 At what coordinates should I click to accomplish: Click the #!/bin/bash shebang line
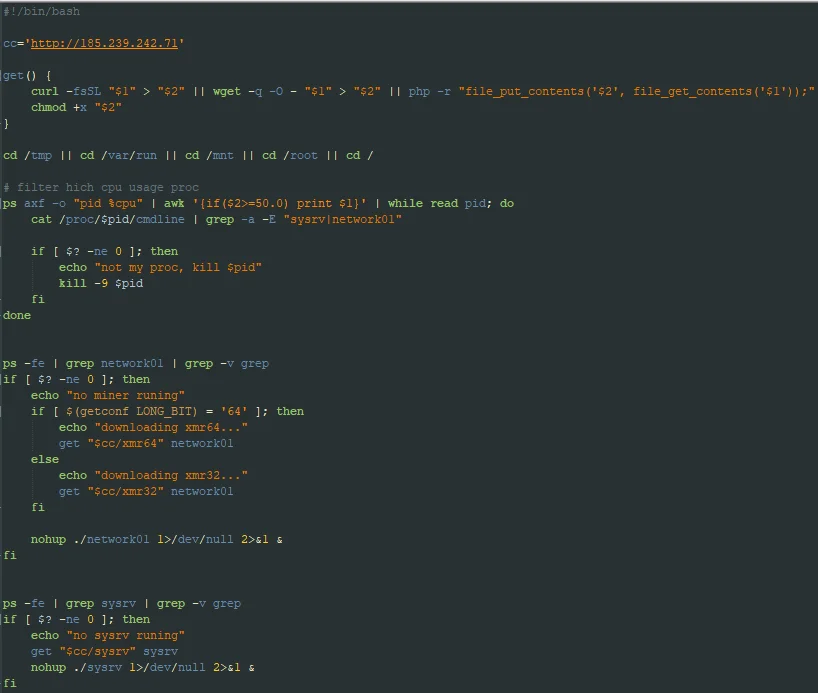[x=42, y=11]
